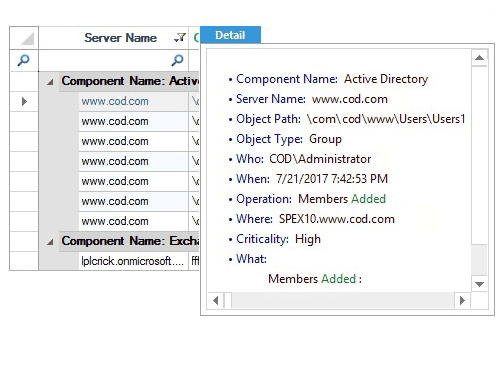
Task: Click the Component Name: Active group header text
Action: click(x=130, y=81)
